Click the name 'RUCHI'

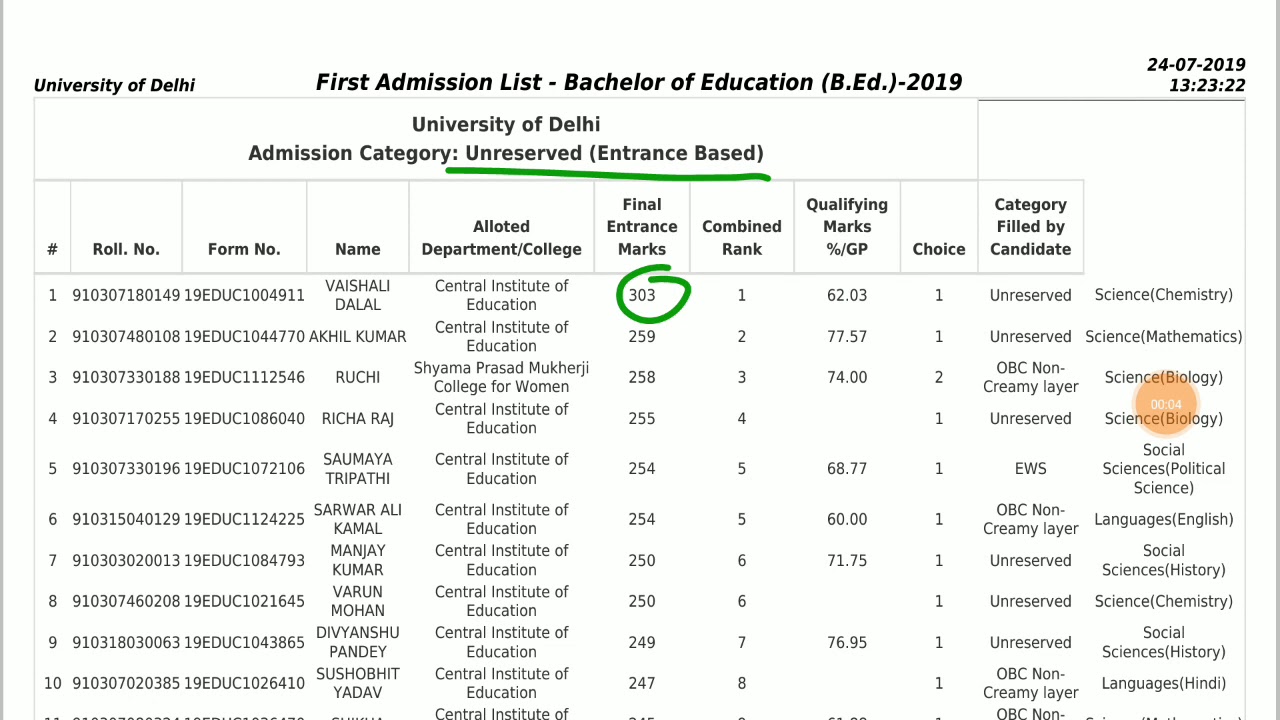pyautogui.click(x=358, y=378)
